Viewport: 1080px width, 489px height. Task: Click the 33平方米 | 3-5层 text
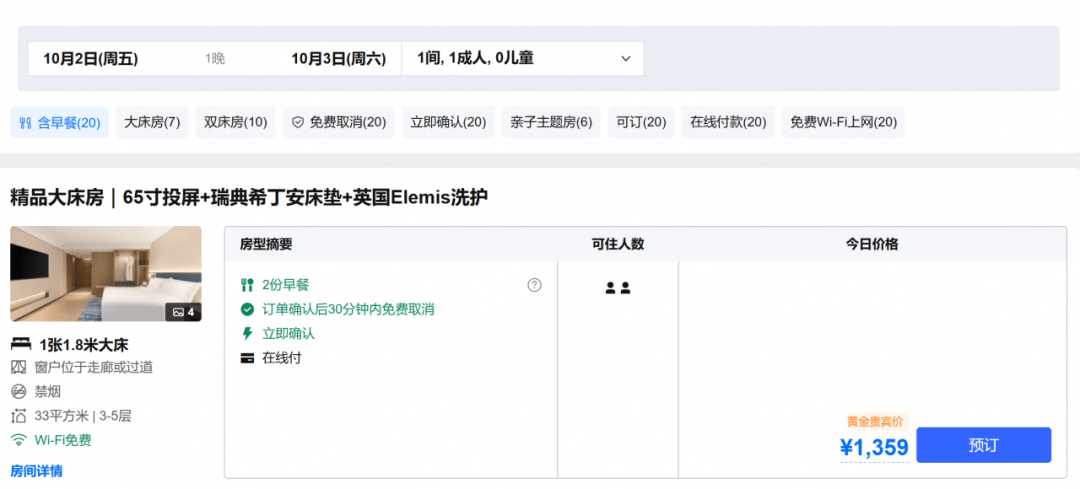83,416
